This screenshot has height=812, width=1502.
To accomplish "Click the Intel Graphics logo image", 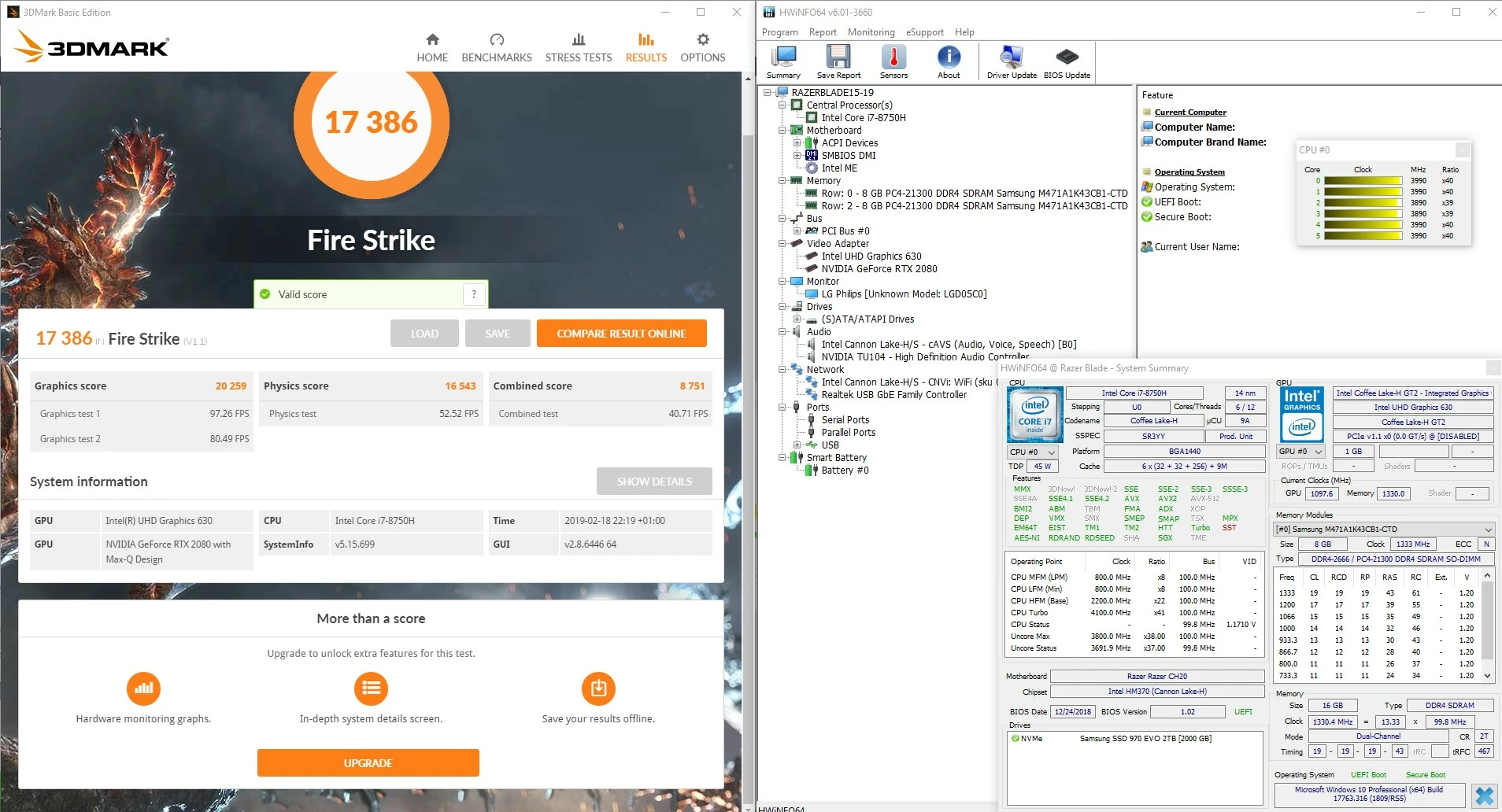I will [x=1301, y=414].
